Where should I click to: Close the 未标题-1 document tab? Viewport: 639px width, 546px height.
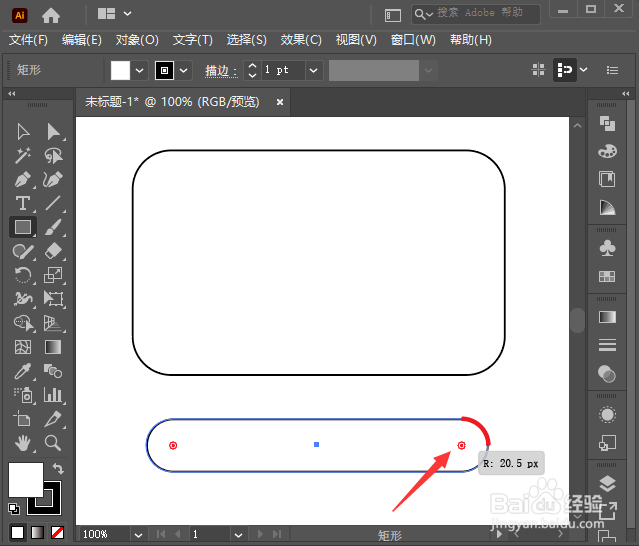pyautogui.click(x=280, y=102)
